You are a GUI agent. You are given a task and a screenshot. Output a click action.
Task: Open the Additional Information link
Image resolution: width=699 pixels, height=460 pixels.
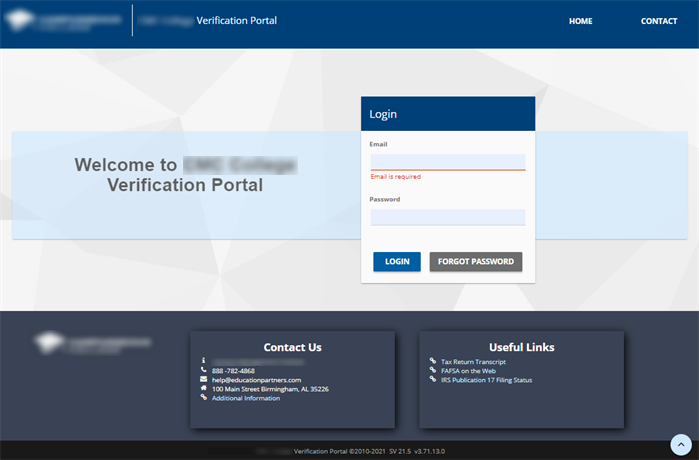click(x=246, y=398)
